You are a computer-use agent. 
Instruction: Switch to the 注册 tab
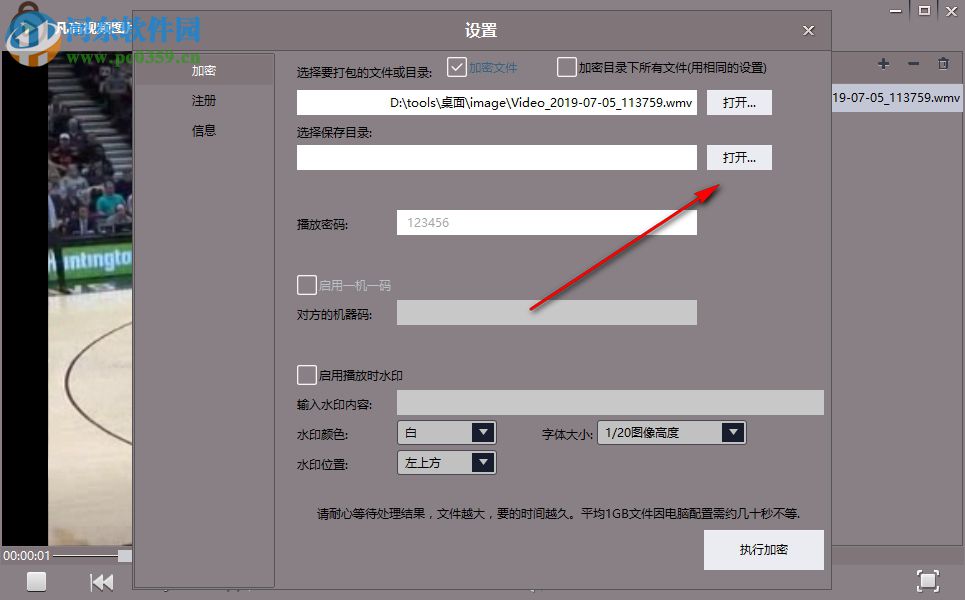pos(203,100)
